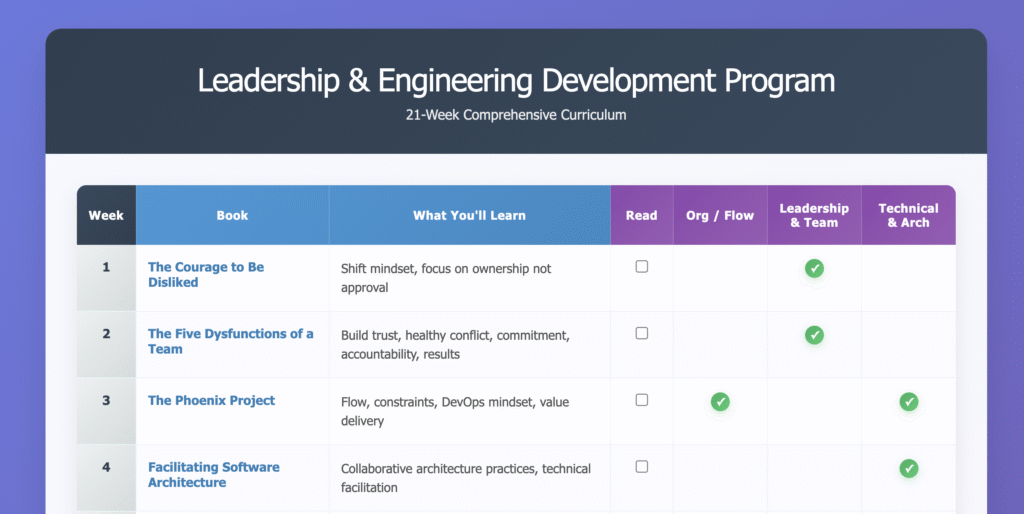Screen dimensions: 1024x514
Task: Mark The Courage to Be Disliked as read
Action: point(642,267)
